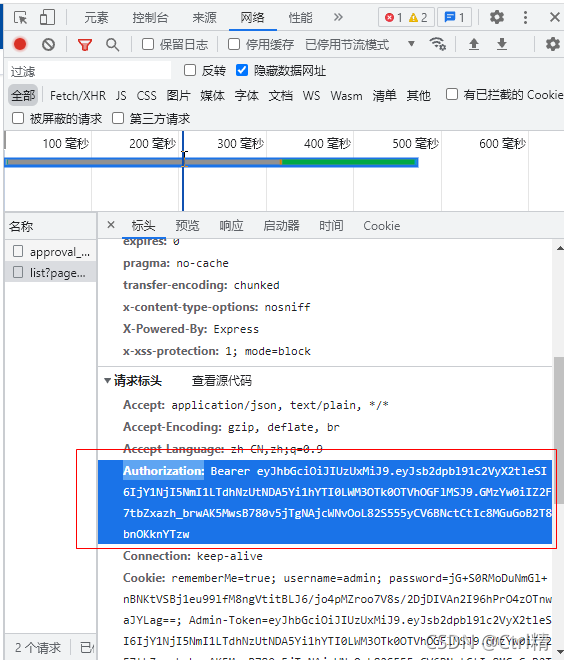The image size is (564, 660).
Task: Open the three-dot customize menu
Action: [x=525, y=17]
